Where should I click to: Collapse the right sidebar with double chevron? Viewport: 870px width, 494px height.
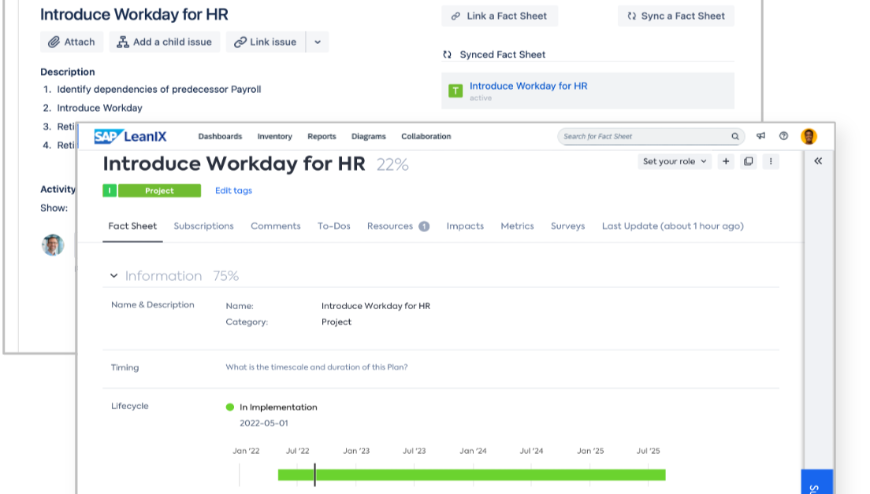point(818,161)
